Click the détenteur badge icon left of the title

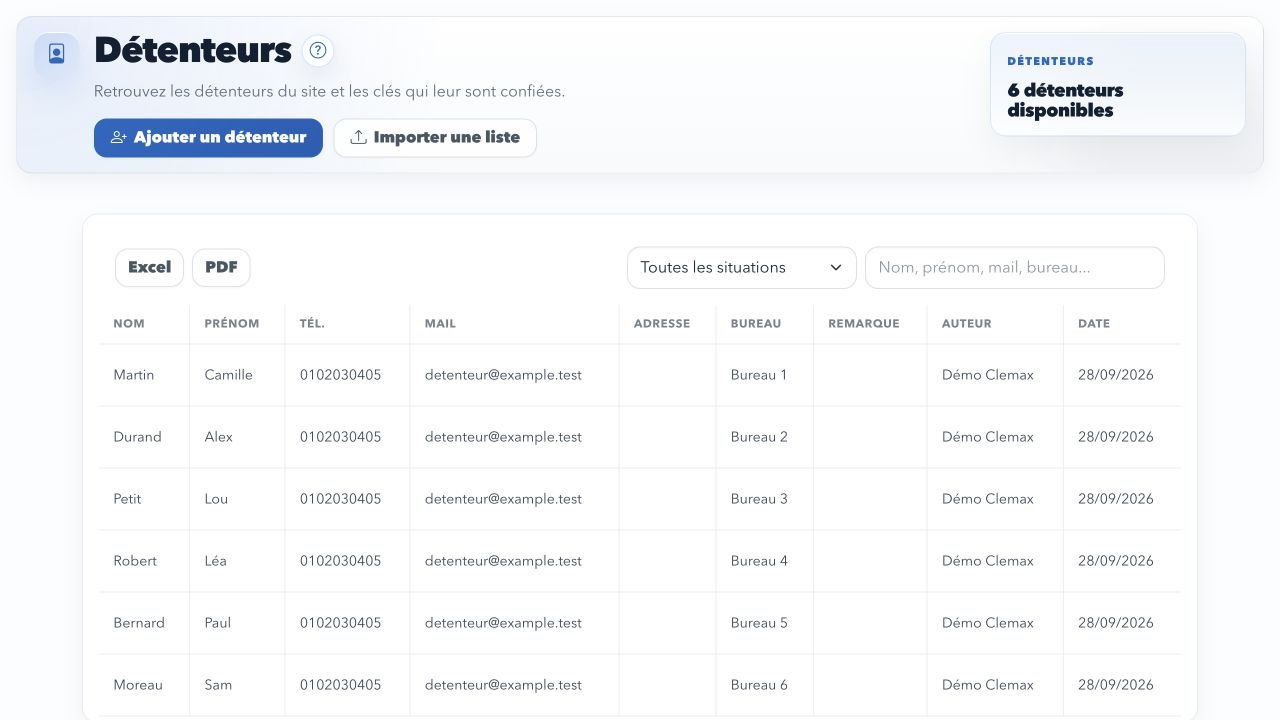[57, 53]
